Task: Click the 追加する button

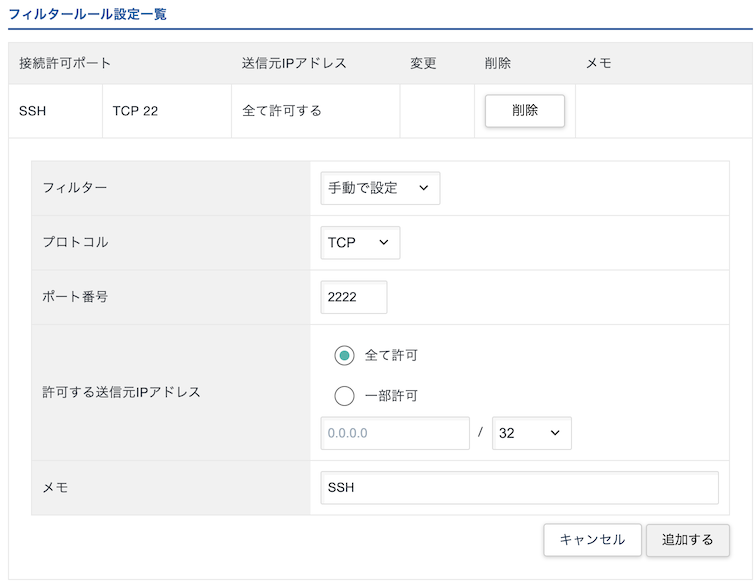Action: click(x=687, y=540)
